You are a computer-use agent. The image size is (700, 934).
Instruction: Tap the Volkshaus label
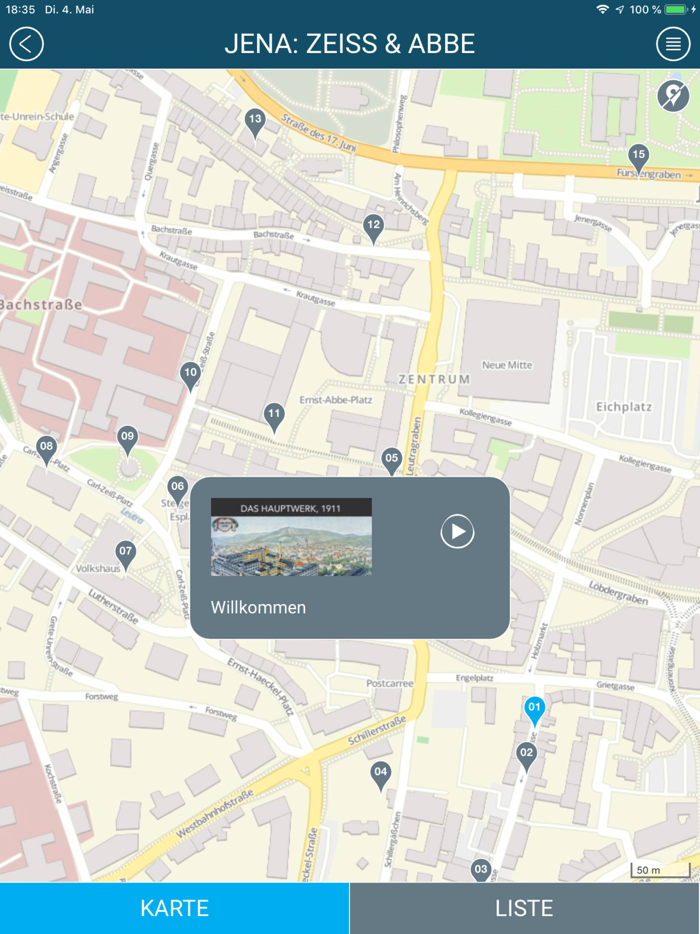[x=98, y=568]
